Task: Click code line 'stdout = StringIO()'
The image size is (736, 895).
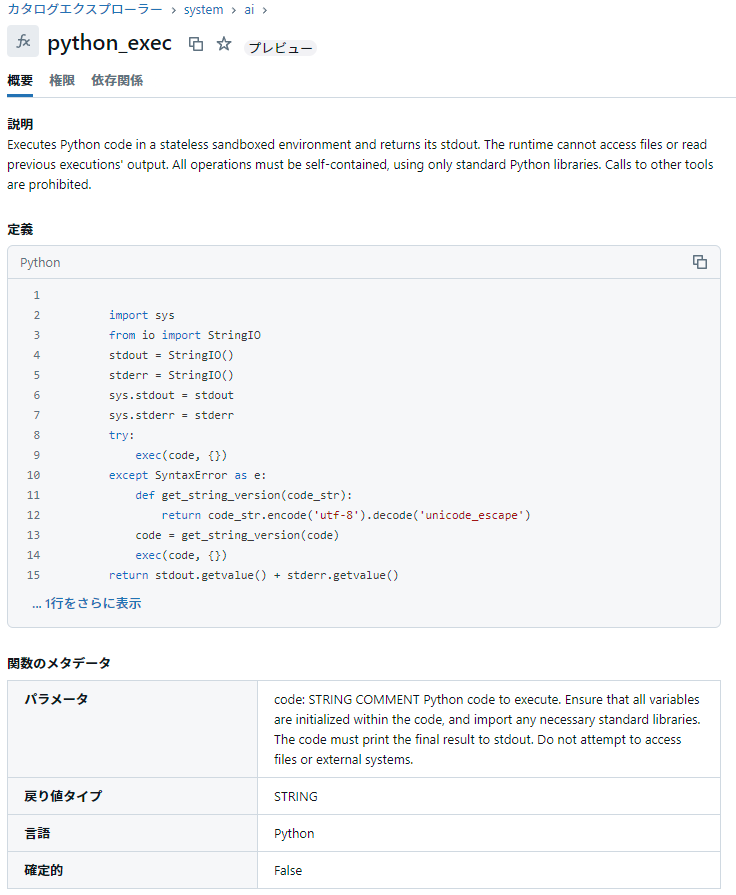Action: point(171,355)
